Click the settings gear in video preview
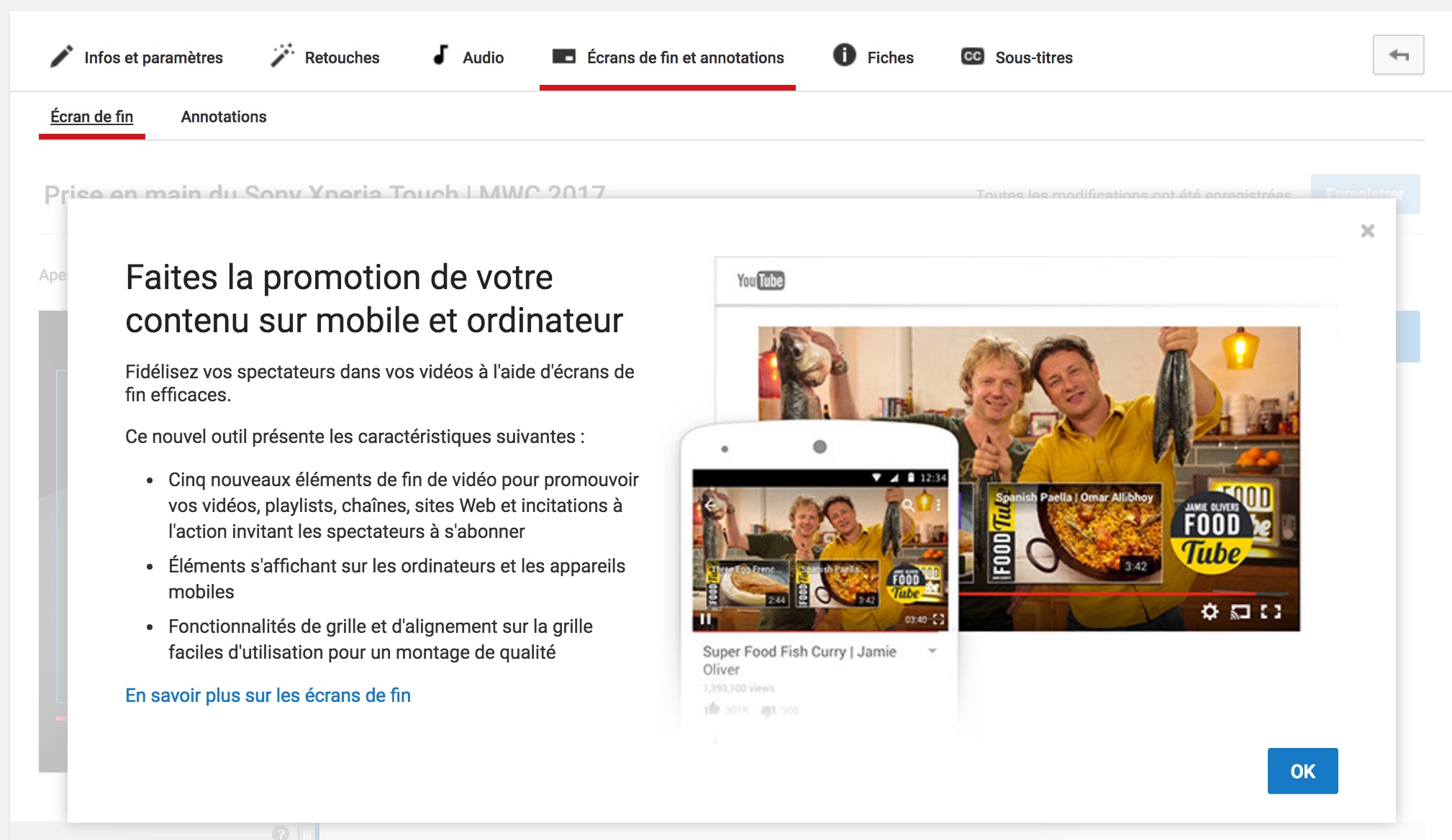 point(1210,611)
